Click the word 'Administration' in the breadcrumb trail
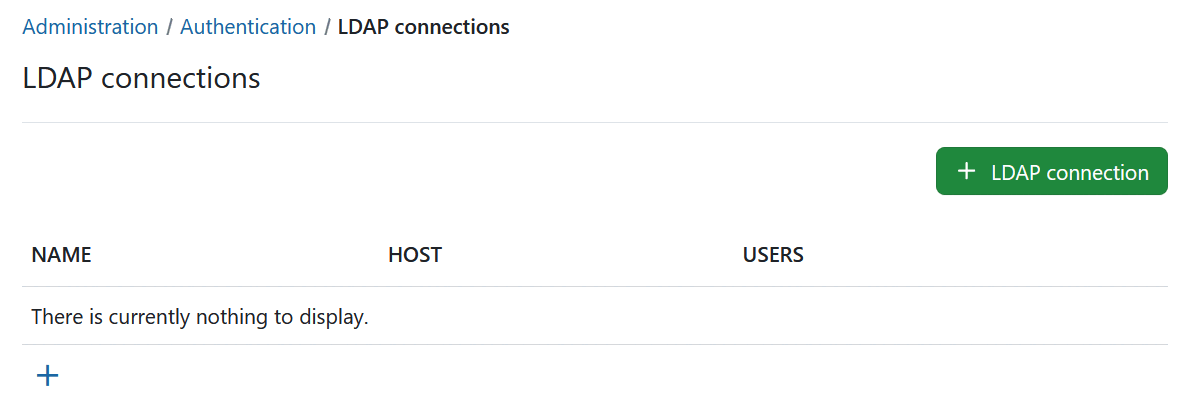Screen dimensions: 1192x418 [x=90, y=27]
